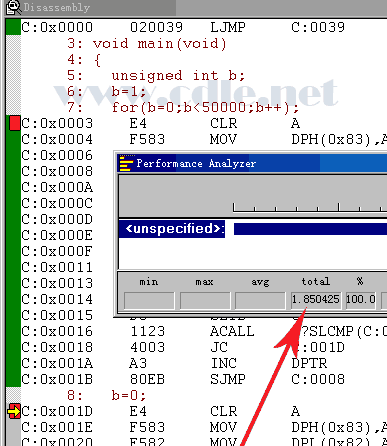Click the dark blue performance bar
Image resolution: width=387 pixels, height=446 pixels.
pos(310,229)
